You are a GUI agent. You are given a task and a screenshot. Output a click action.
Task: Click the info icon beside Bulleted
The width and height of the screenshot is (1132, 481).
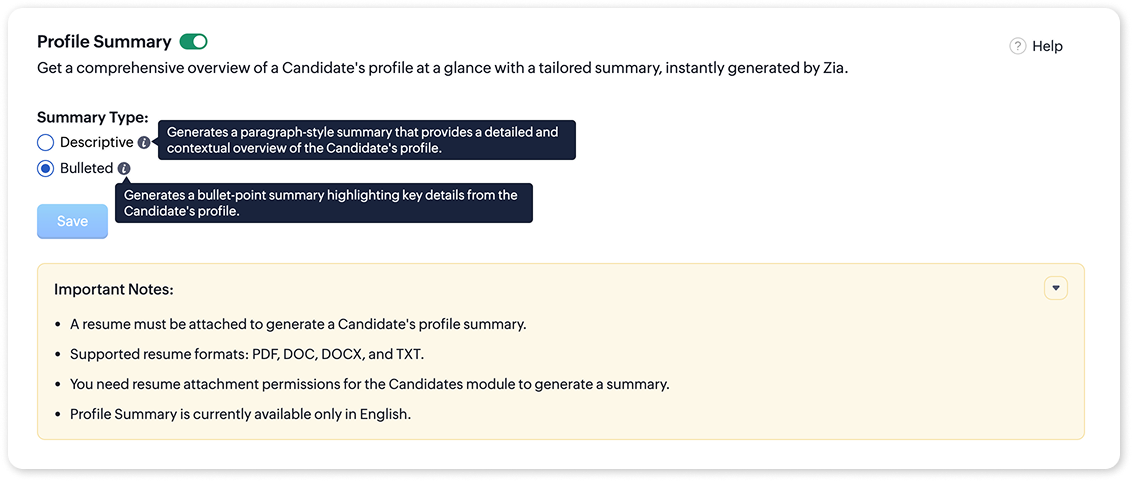[124, 169]
